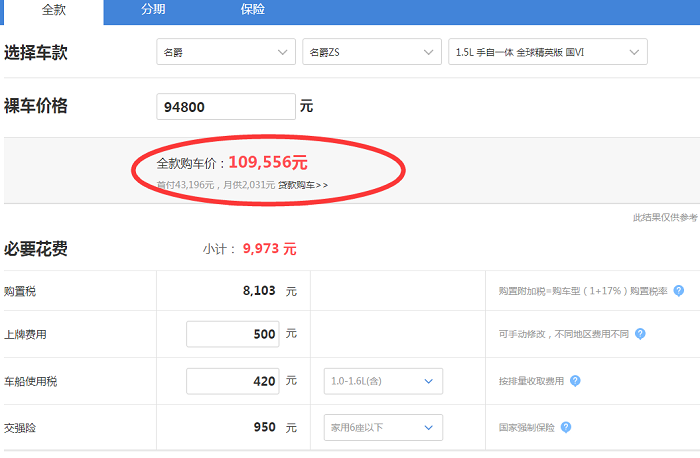700x458 pixels.
Task: Click the 交强险 row label
Action: tap(20, 428)
